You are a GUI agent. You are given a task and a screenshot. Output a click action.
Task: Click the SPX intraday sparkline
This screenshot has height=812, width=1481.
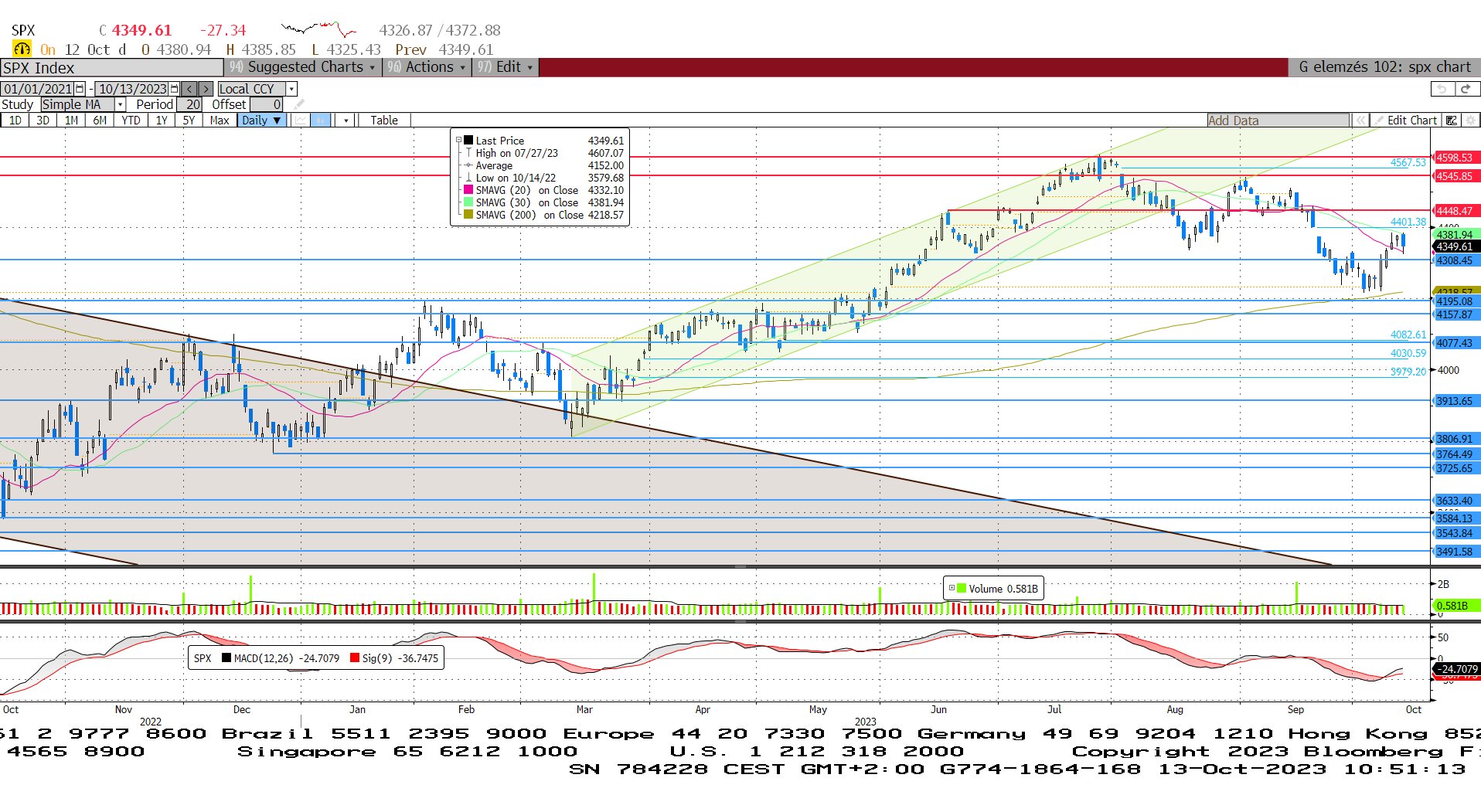[318, 29]
